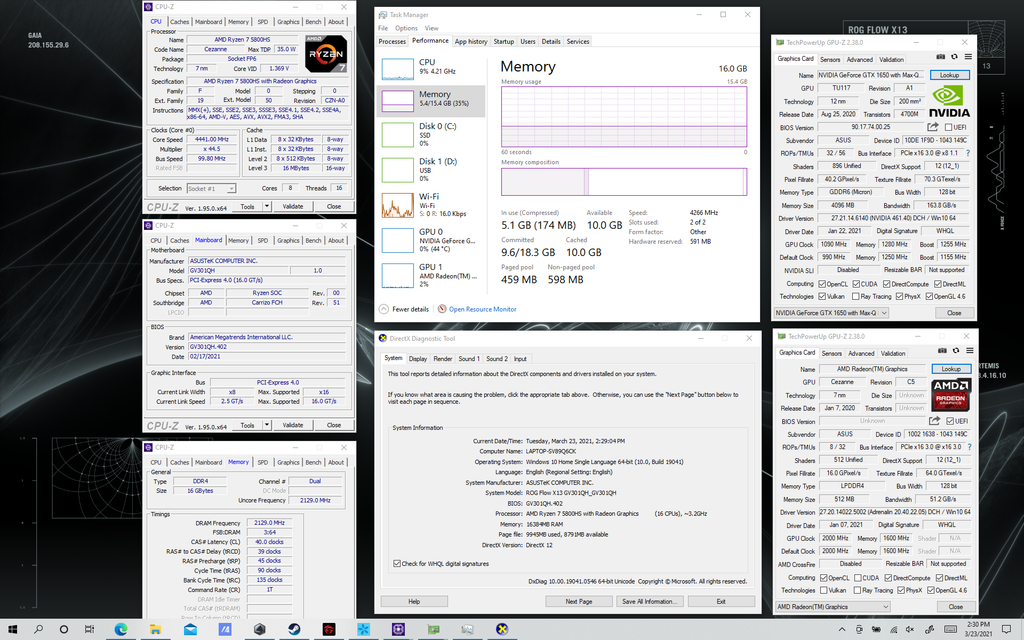
Task: Toggle CUDA checkbox in NVIDIA GPU-Z window
Action: coord(856,284)
